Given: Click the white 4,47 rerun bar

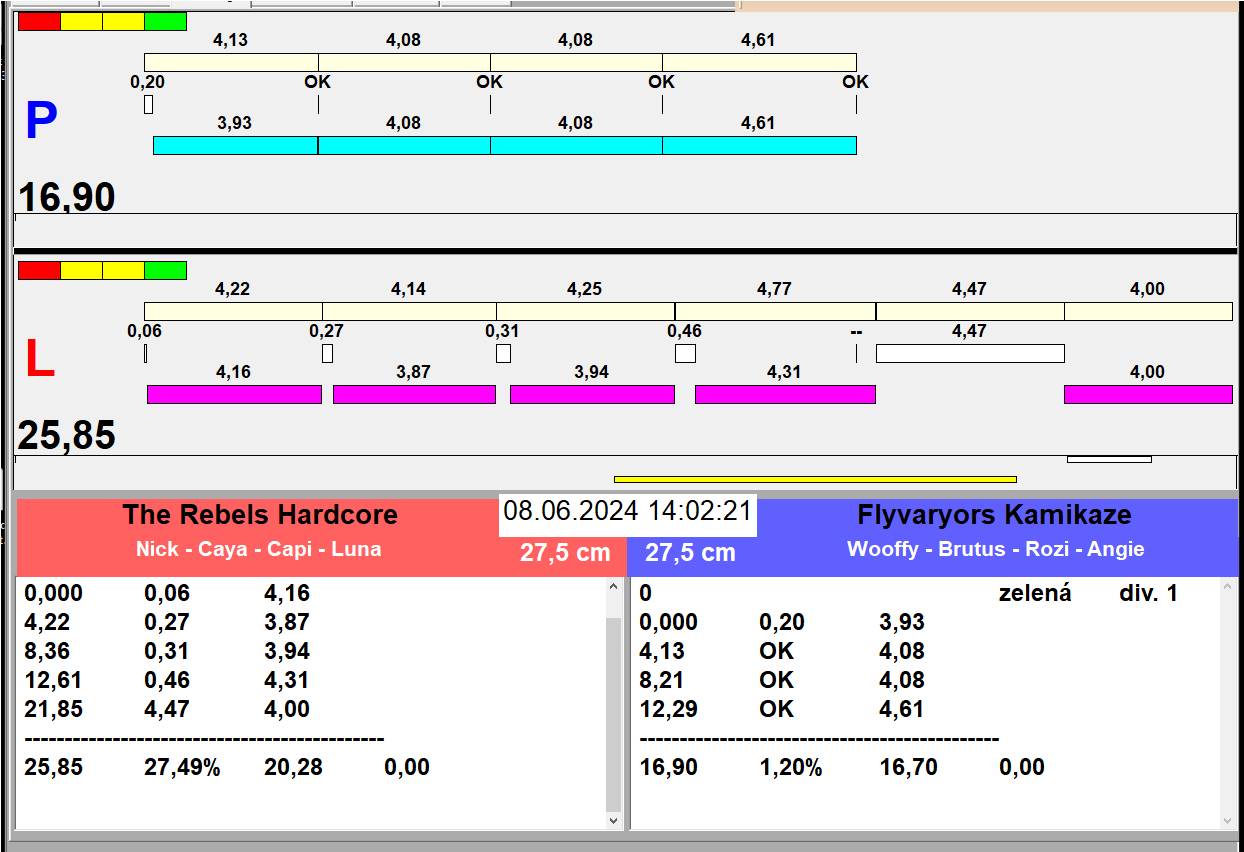Looking at the screenshot, I should pos(969,353).
